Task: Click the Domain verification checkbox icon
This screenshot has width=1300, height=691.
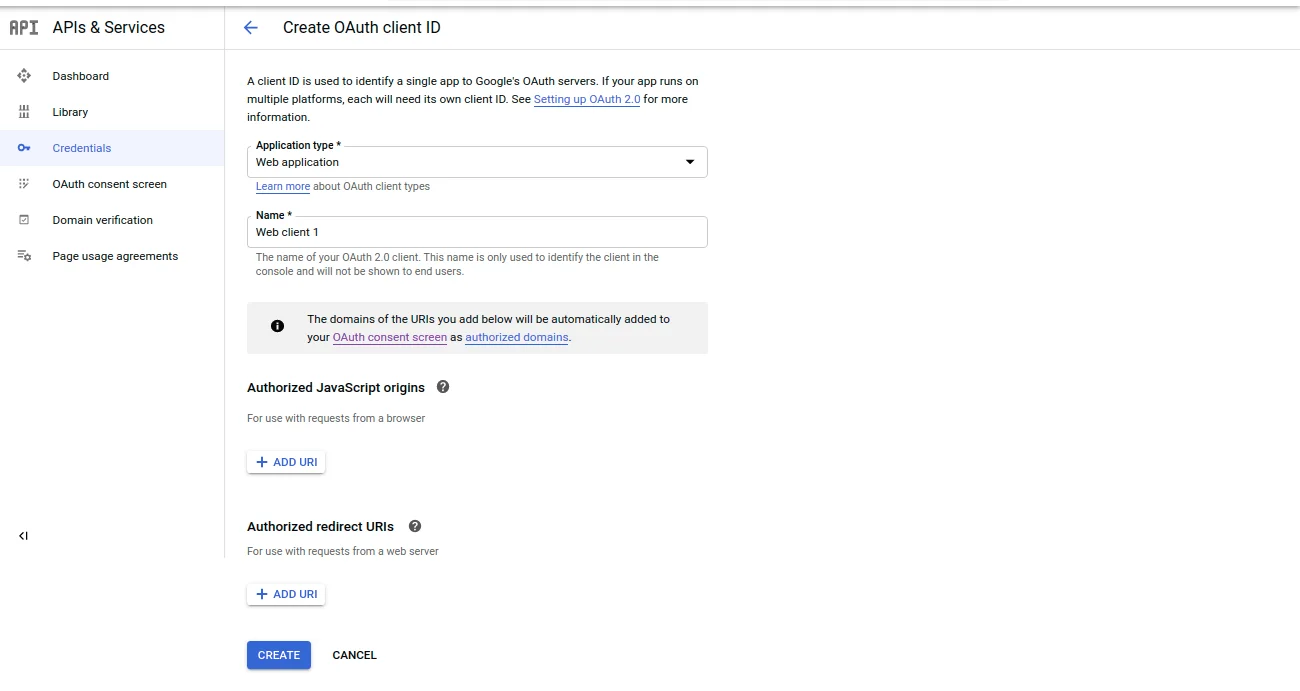Action: pos(24,220)
